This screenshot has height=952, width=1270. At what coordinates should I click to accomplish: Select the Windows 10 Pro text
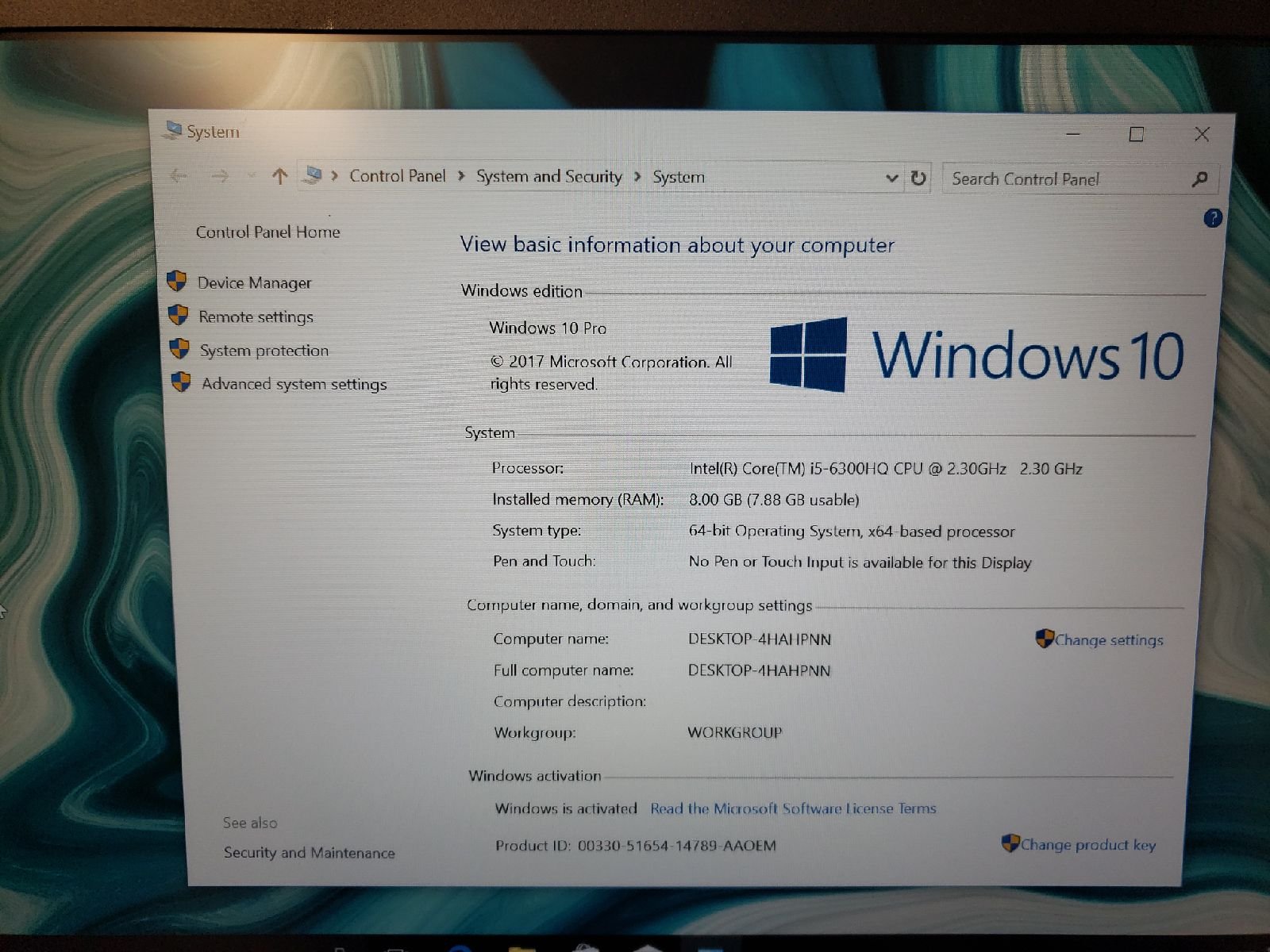coord(548,328)
